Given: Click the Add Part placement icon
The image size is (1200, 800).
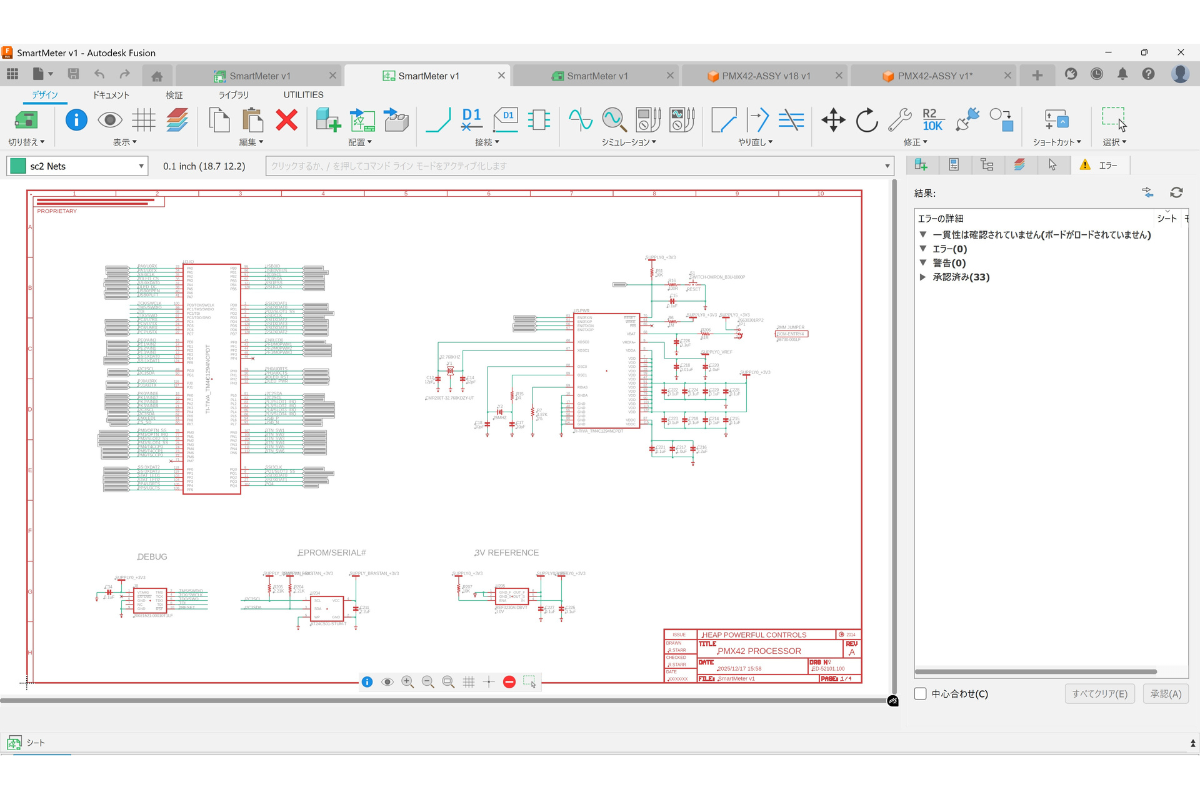Looking at the screenshot, I should click(328, 120).
